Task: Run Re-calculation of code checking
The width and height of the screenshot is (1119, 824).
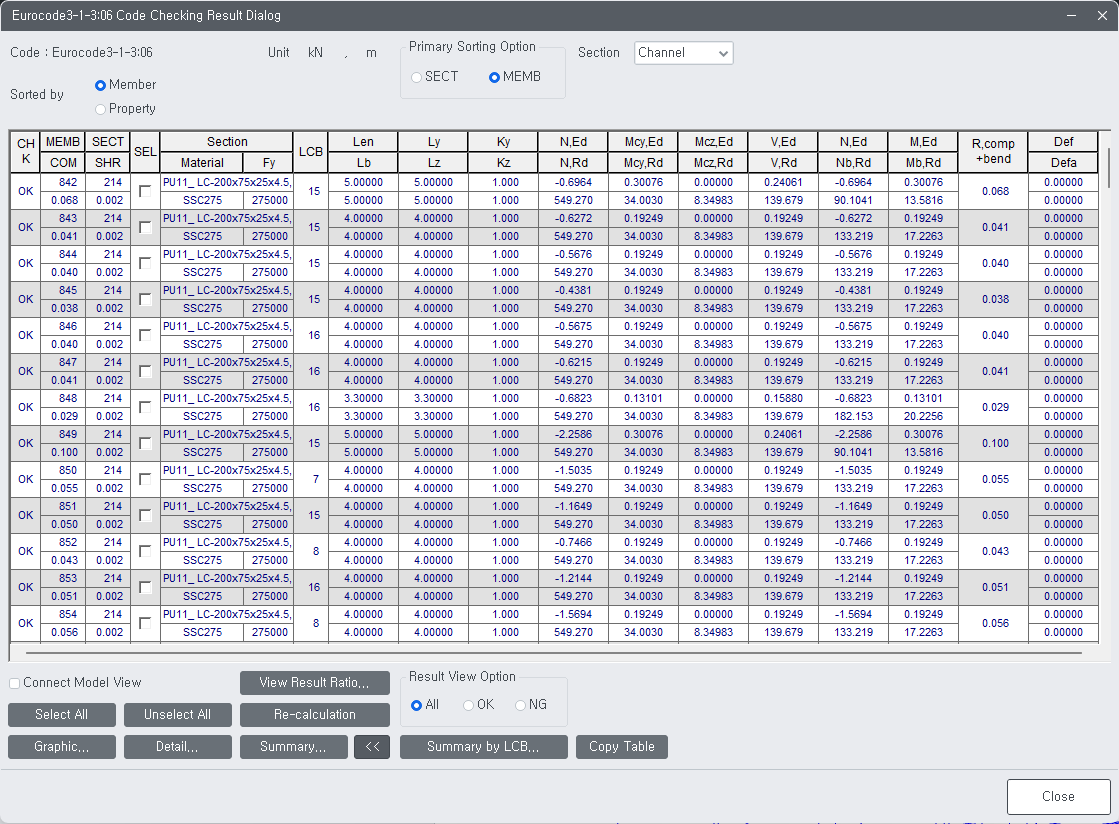Action: tap(314, 715)
